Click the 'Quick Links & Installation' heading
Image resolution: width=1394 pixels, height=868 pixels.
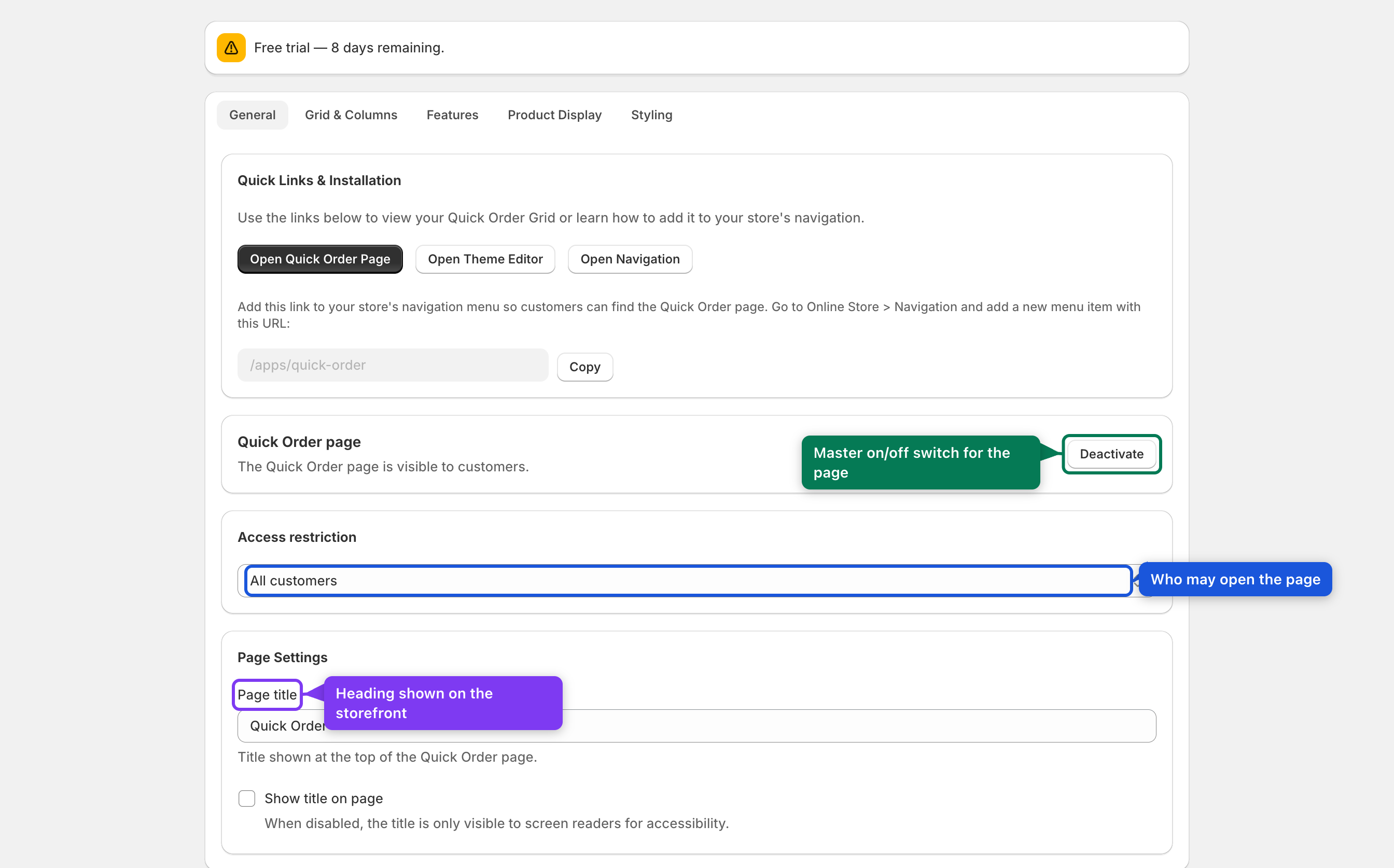[x=319, y=180]
